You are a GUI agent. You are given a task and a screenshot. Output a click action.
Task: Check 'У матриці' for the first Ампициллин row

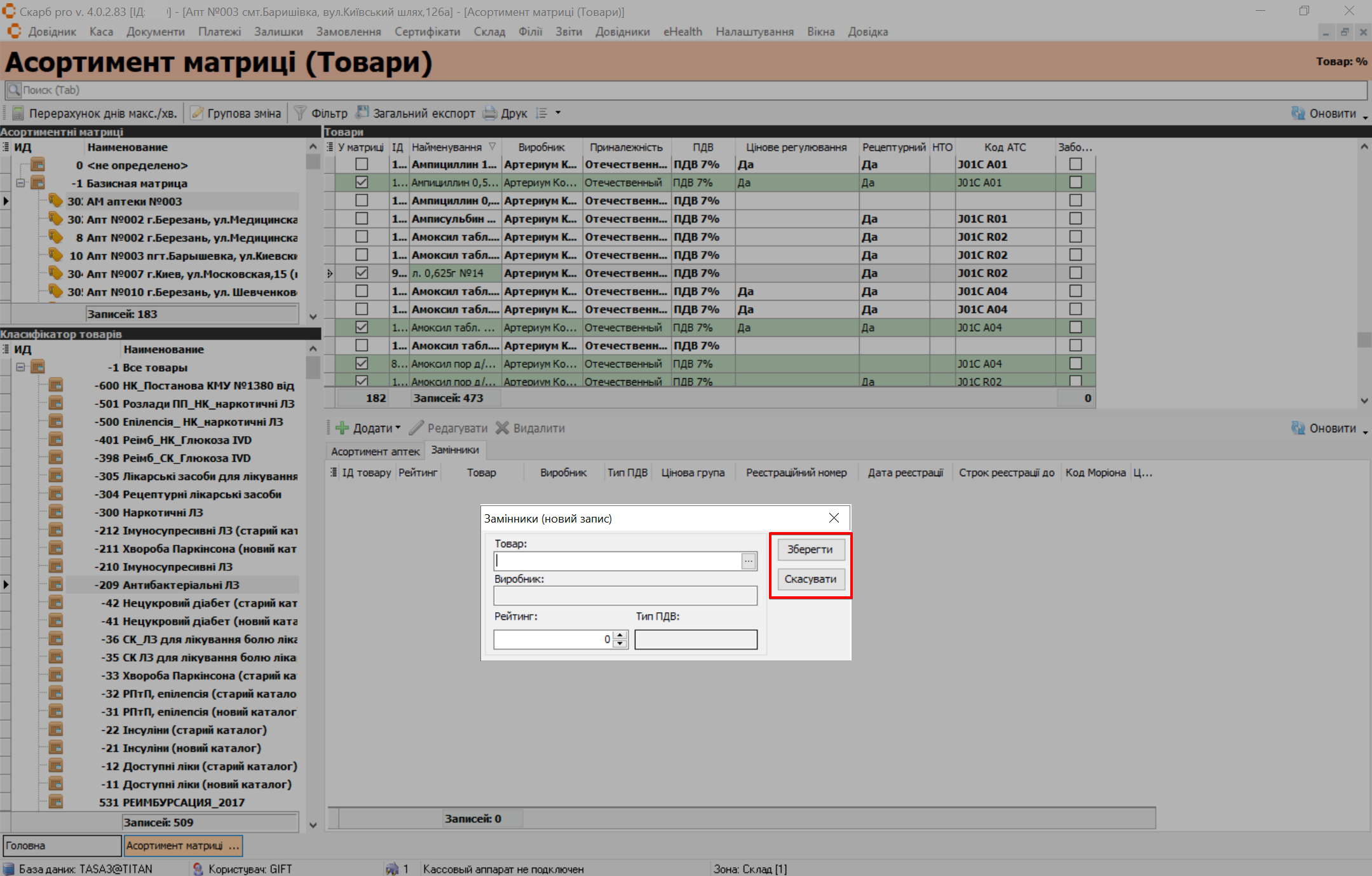click(x=362, y=164)
